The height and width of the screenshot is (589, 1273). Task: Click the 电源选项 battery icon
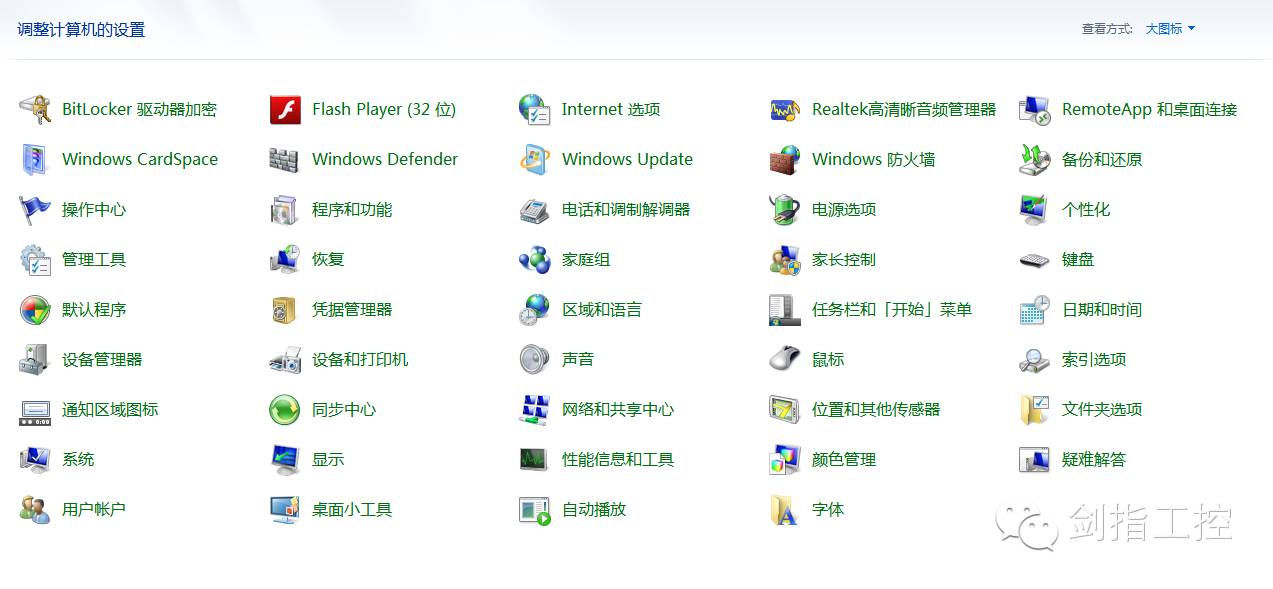(x=785, y=209)
